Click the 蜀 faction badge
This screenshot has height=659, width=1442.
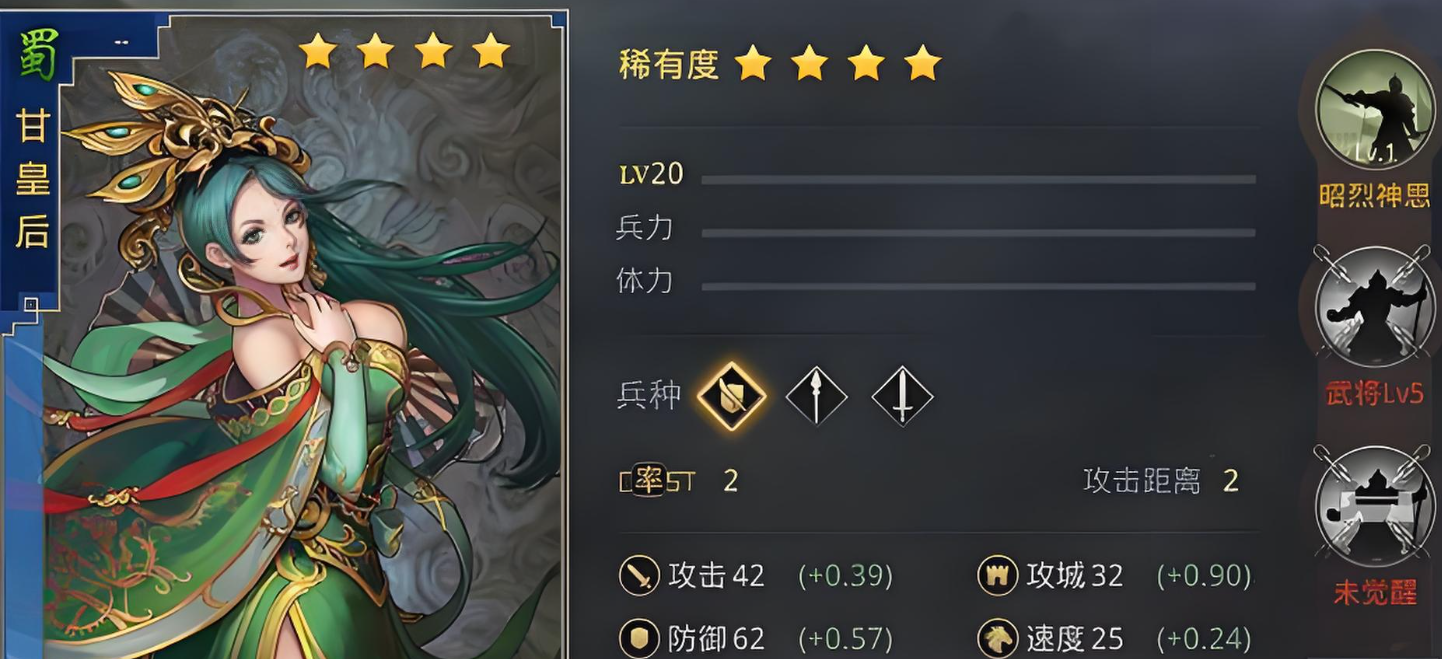click(37, 53)
